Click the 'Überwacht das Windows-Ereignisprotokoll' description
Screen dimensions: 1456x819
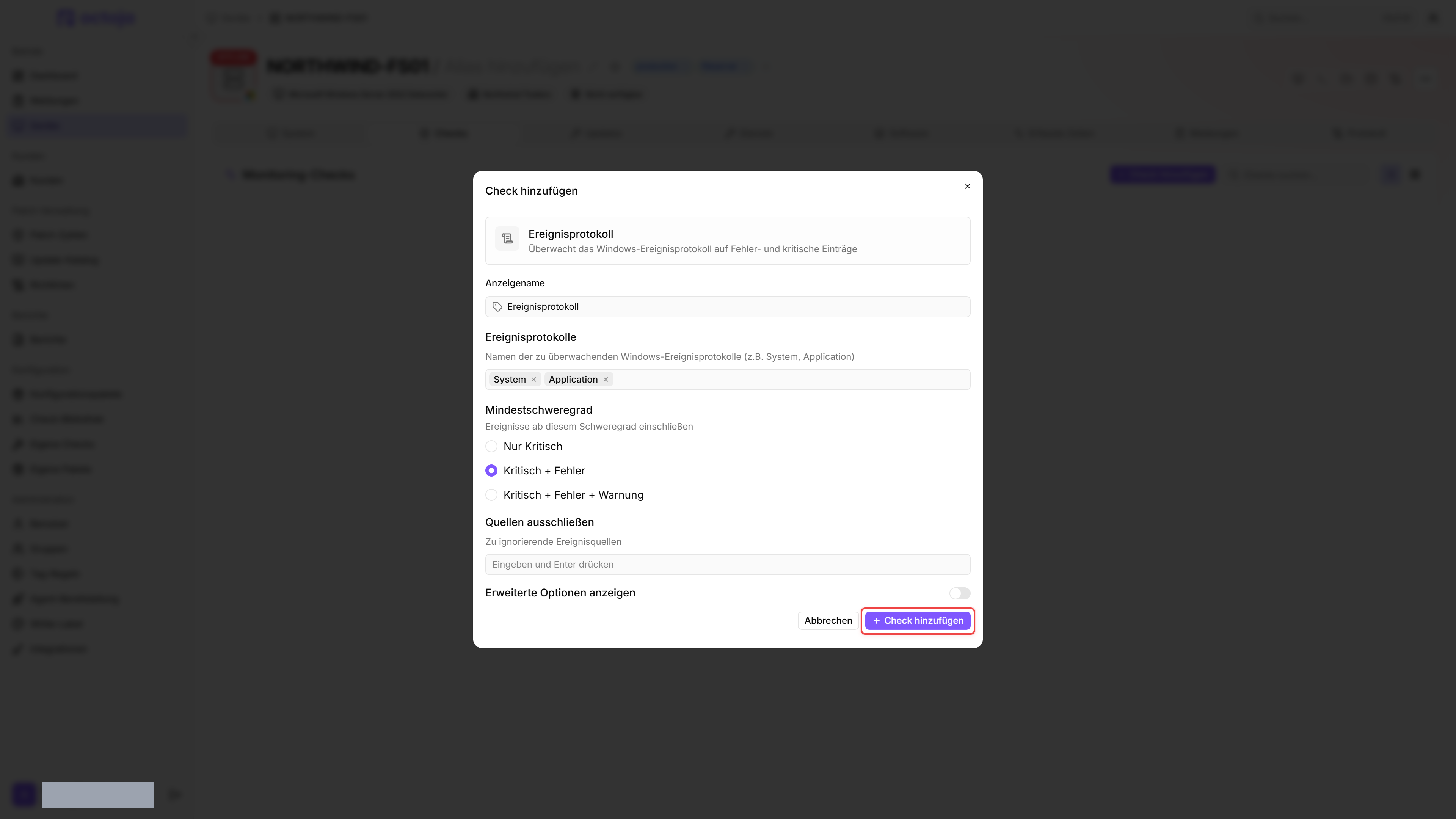click(x=692, y=249)
